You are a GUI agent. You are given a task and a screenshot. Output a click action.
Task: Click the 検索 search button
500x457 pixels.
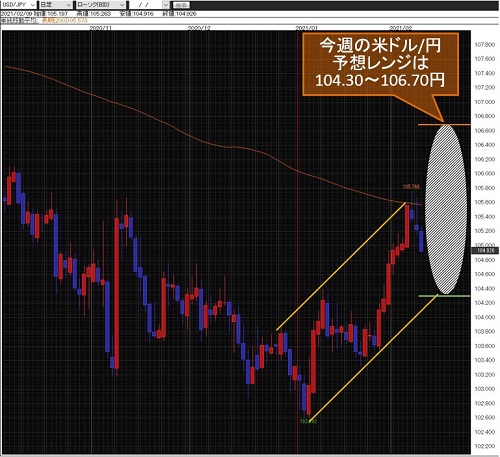(x=181, y=5)
